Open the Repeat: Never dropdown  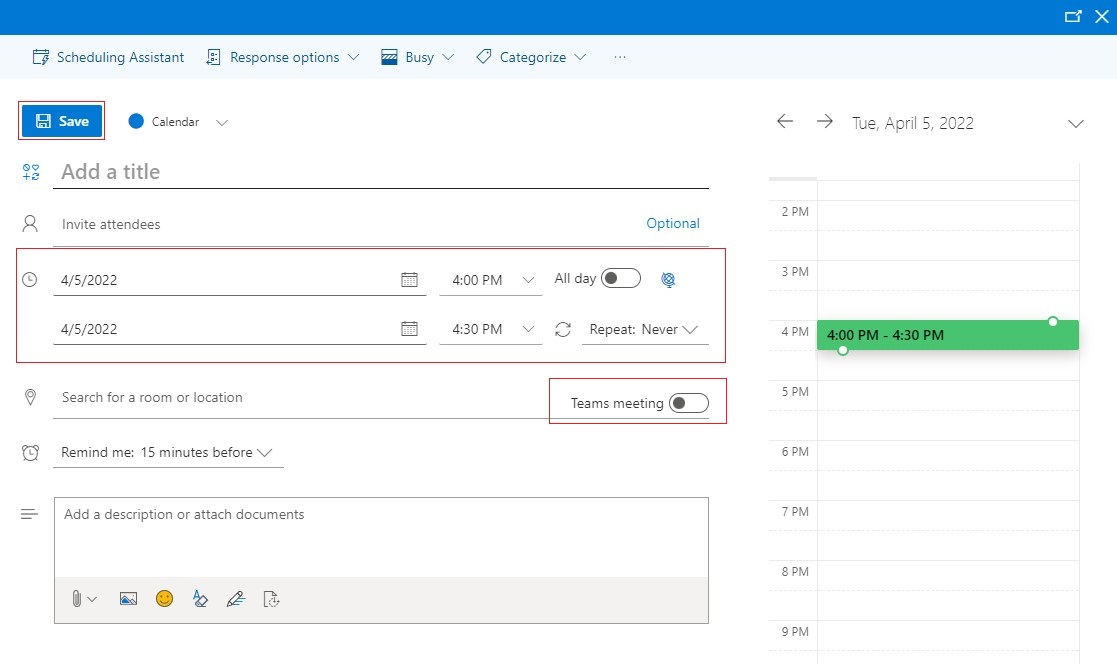pos(644,329)
